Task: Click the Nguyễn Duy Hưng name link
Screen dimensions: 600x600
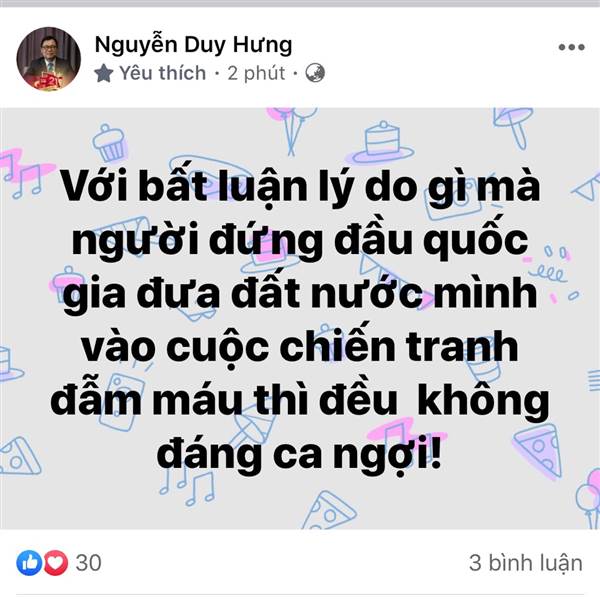Action: pyautogui.click(x=193, y=45)
